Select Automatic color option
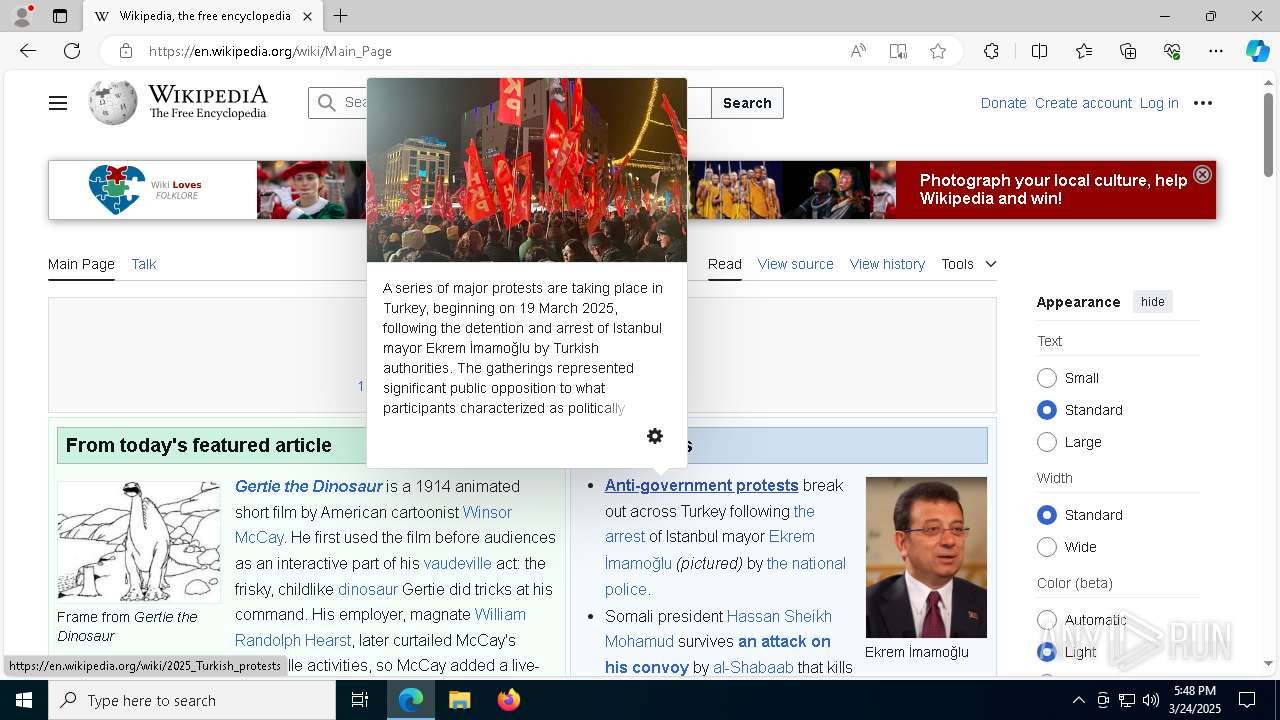The width and height of the screenshot is (1280, 720). tap(1047, 620)
